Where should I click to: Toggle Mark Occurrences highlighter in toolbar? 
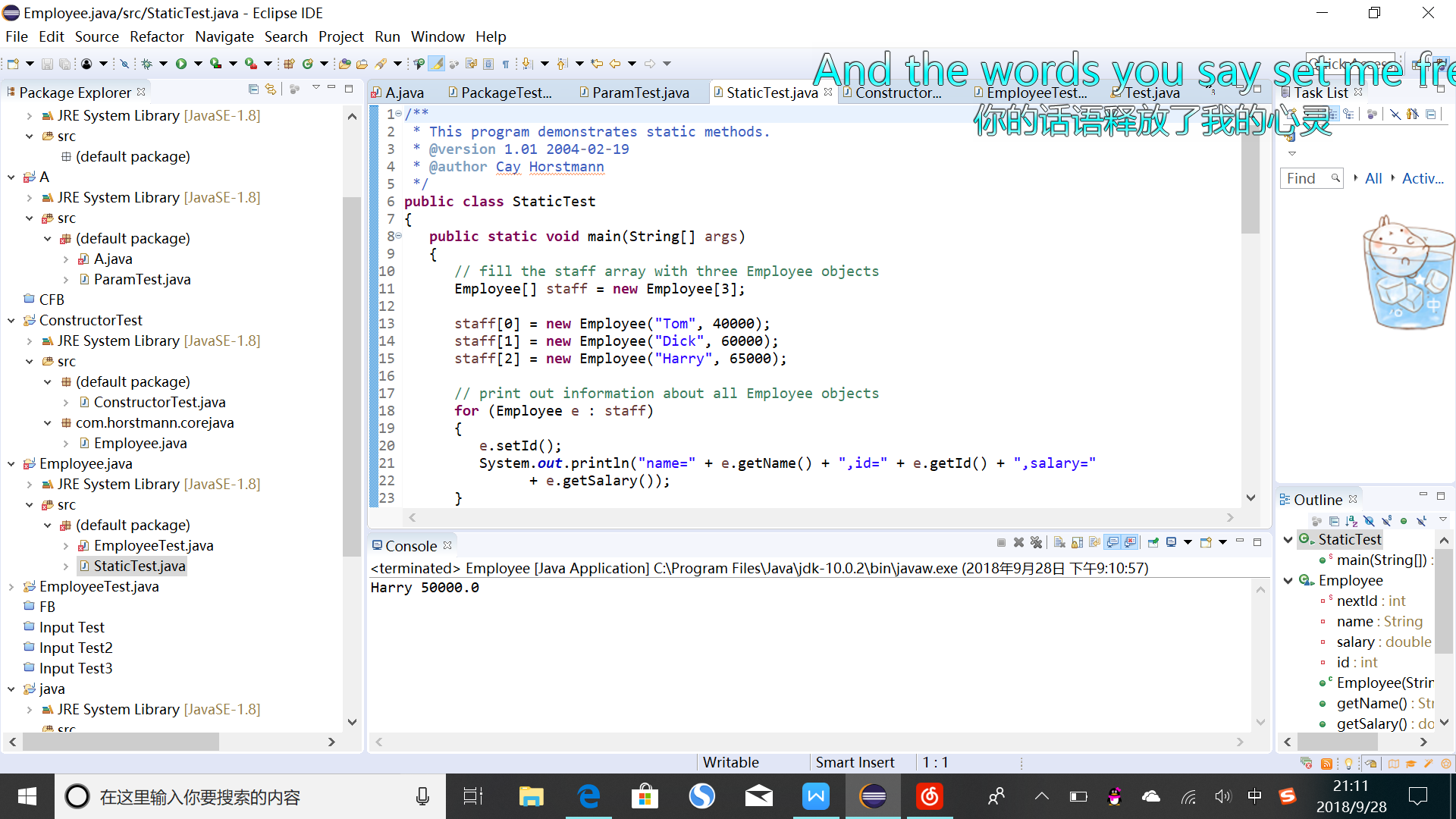pos(436,64)
